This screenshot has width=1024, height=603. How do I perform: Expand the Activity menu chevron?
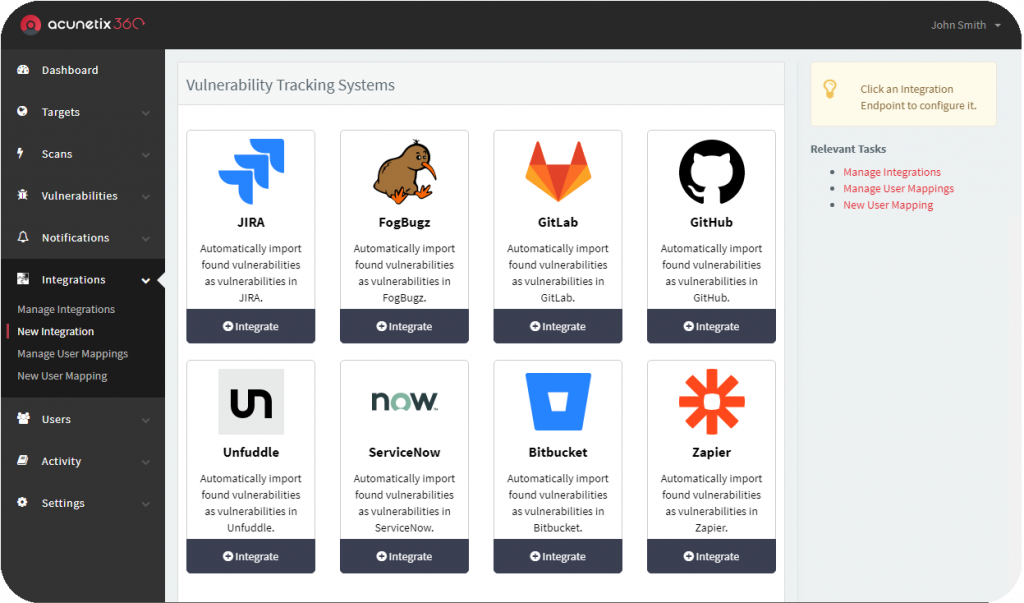point(146,462)
